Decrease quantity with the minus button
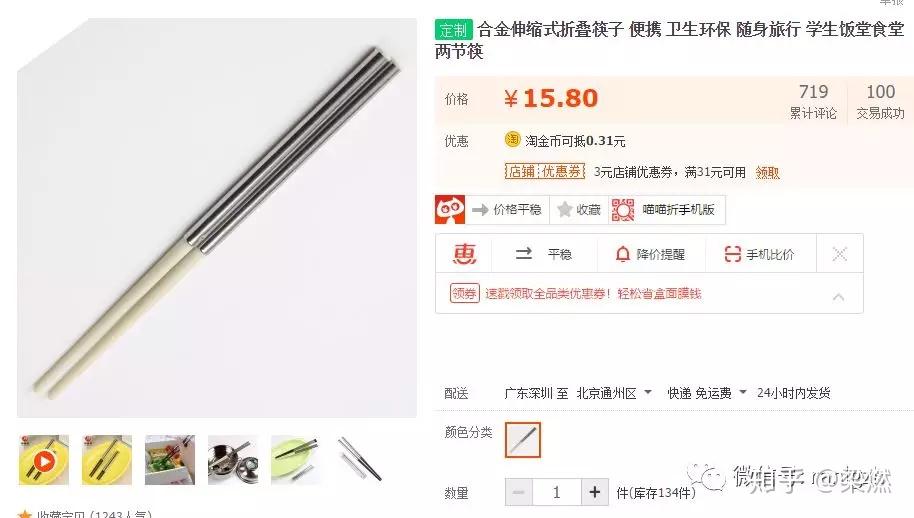This screenshot has height=518, width=914. [518, 492]
